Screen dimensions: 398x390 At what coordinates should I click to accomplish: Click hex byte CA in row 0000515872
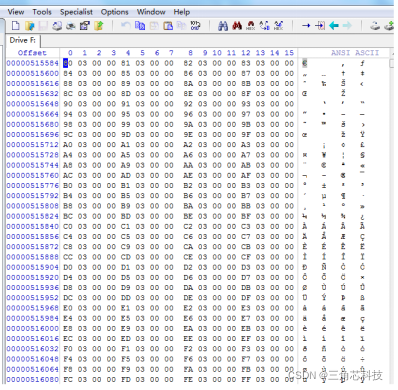point(188,247)
